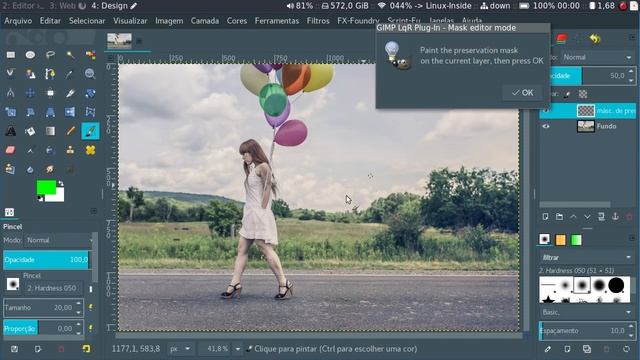Open the brush filtrar tag dropdown
640x360 pixels.
coord(586,258)
